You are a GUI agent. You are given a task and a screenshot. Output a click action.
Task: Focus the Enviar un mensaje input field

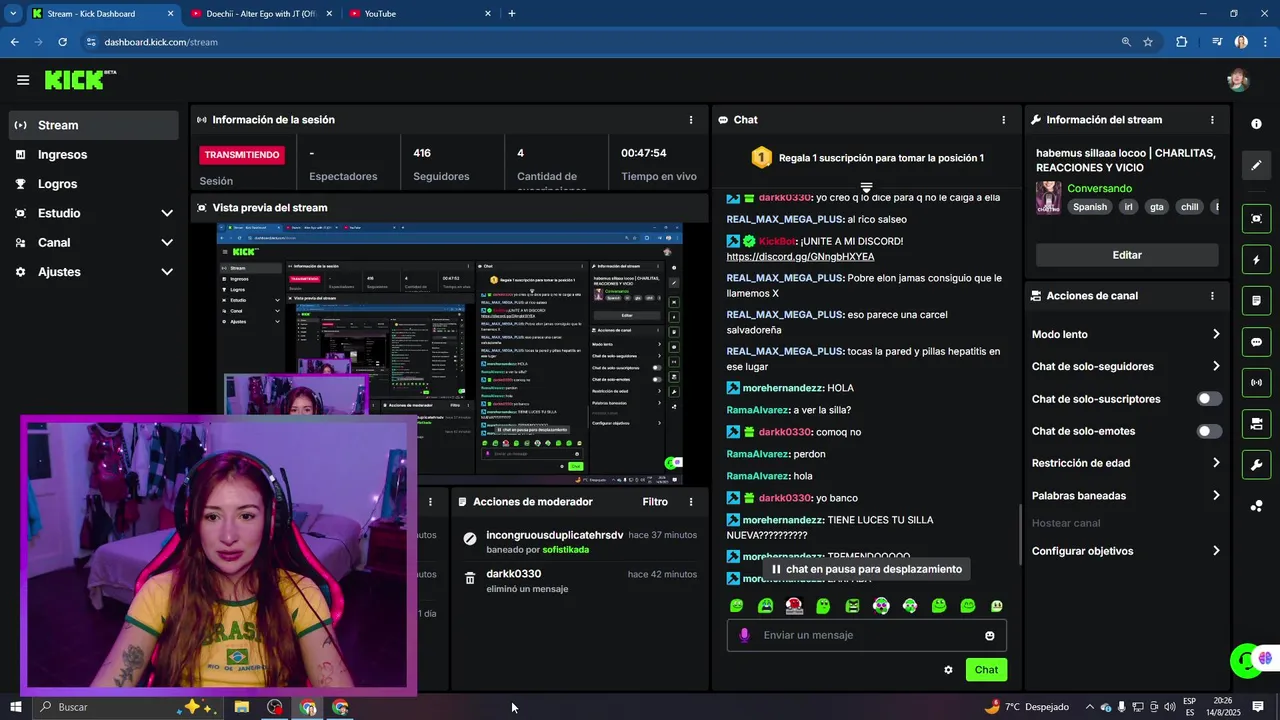tap(867, 635)
